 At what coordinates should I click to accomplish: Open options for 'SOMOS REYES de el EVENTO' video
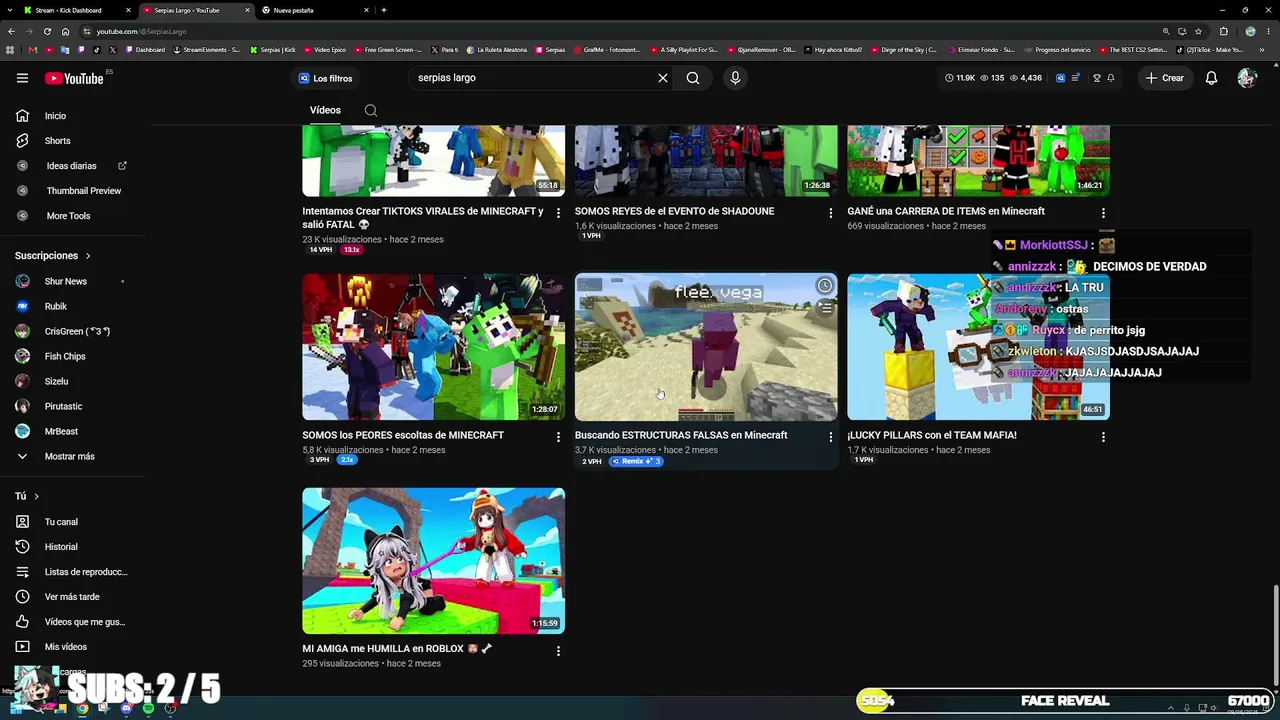click(830, 213)
